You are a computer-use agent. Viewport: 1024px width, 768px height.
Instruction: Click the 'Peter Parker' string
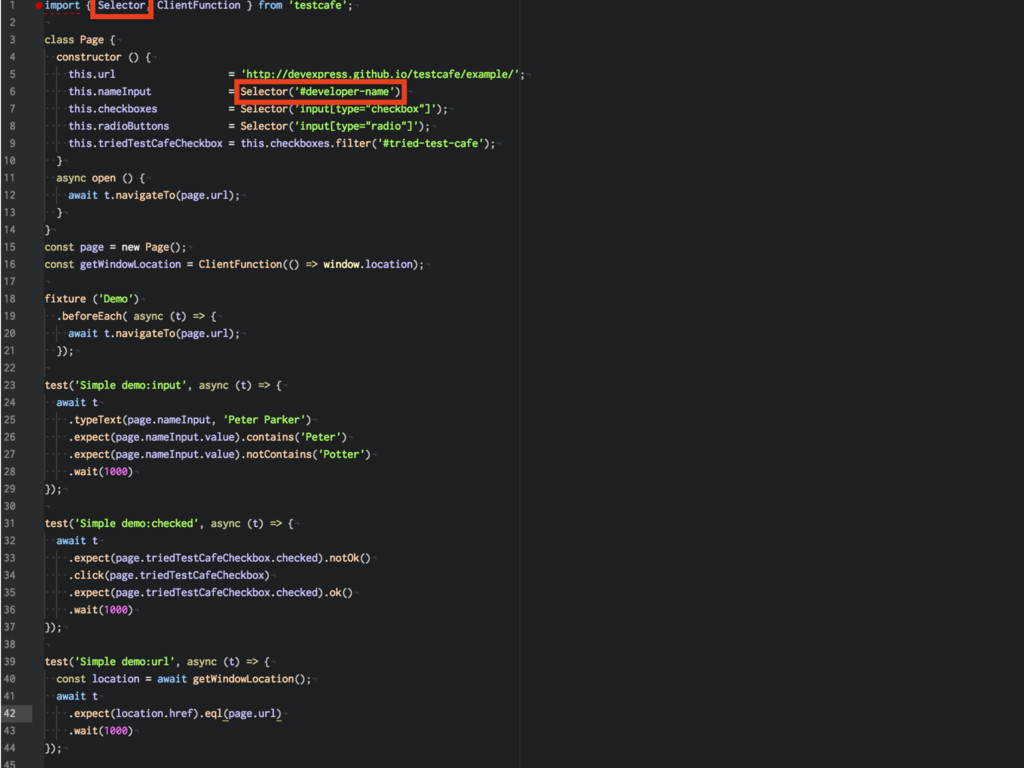[x=267, y=420]
